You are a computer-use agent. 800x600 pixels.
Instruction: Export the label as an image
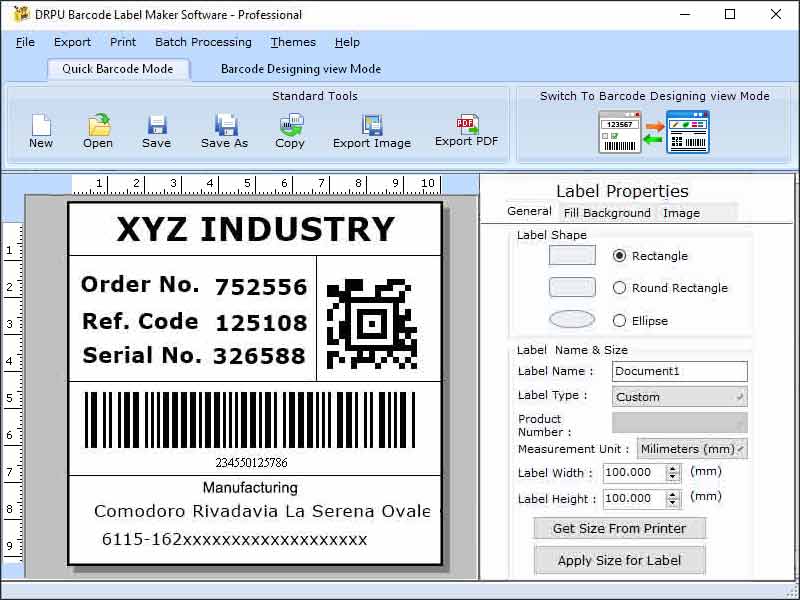click(x=371, y=128)
